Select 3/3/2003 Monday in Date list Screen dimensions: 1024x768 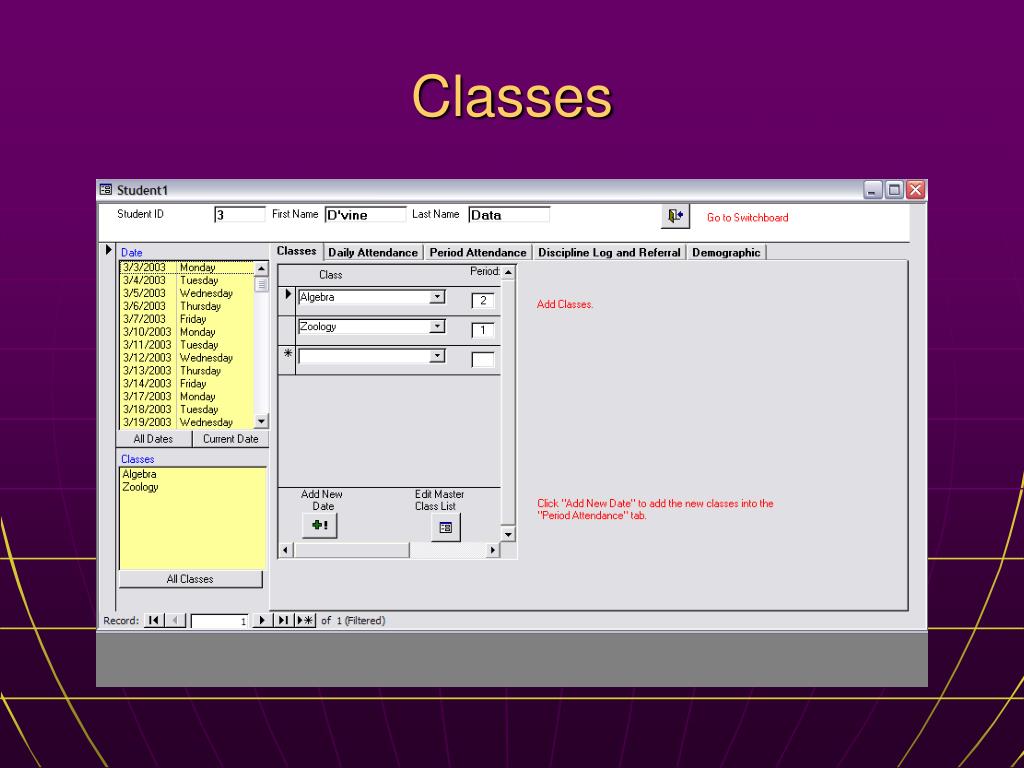coord(187,268)
